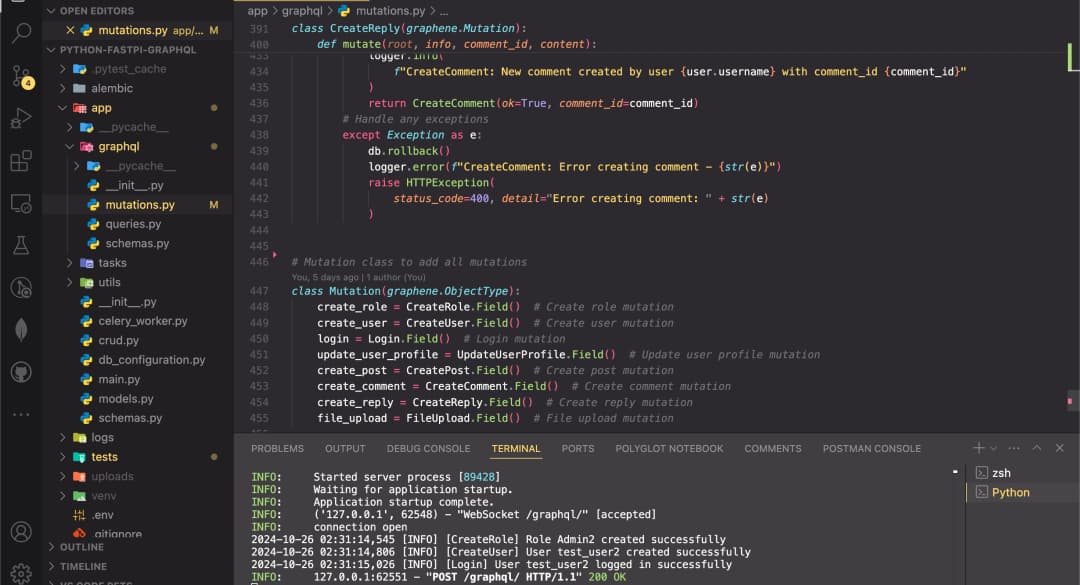The height and width of the screenshot is (585, 1080).
Task: Open the Extensions view
Action: (21, 158)
